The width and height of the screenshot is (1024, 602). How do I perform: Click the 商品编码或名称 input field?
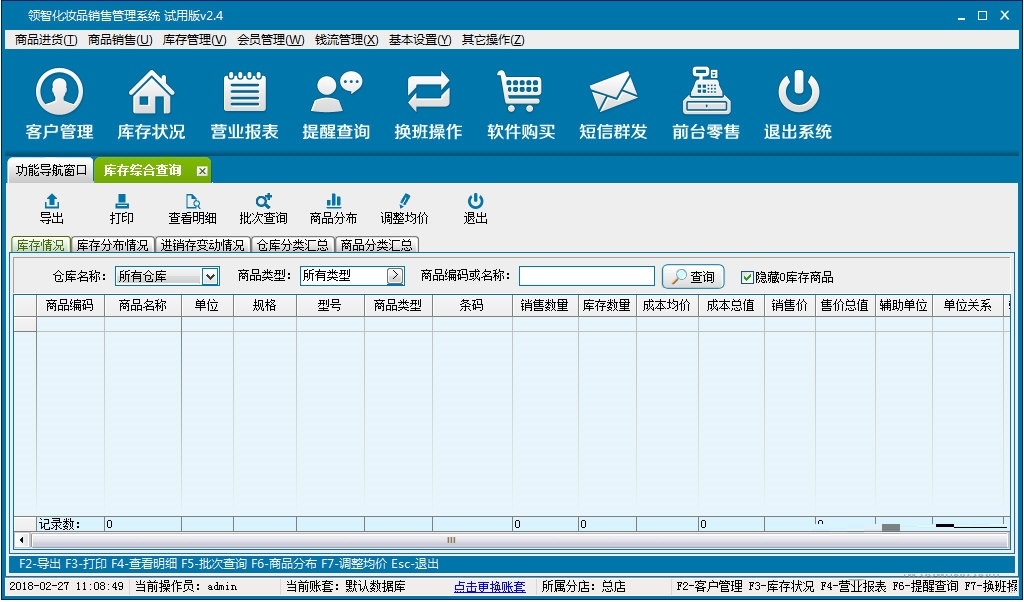point(586,276)
